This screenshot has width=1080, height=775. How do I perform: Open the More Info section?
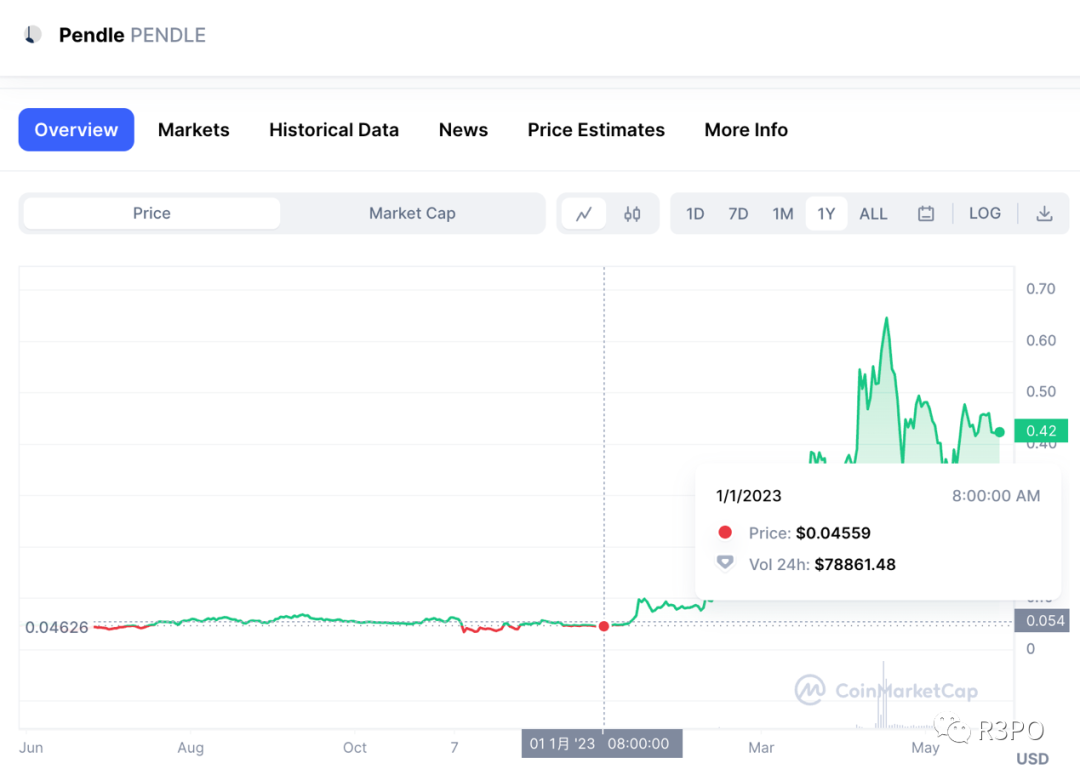pos(746,130)
